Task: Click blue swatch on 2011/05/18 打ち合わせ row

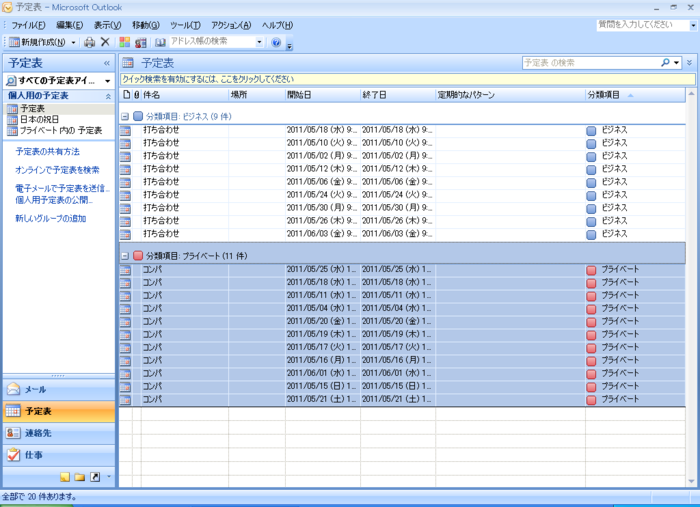Action: click(x=591, y=131)
